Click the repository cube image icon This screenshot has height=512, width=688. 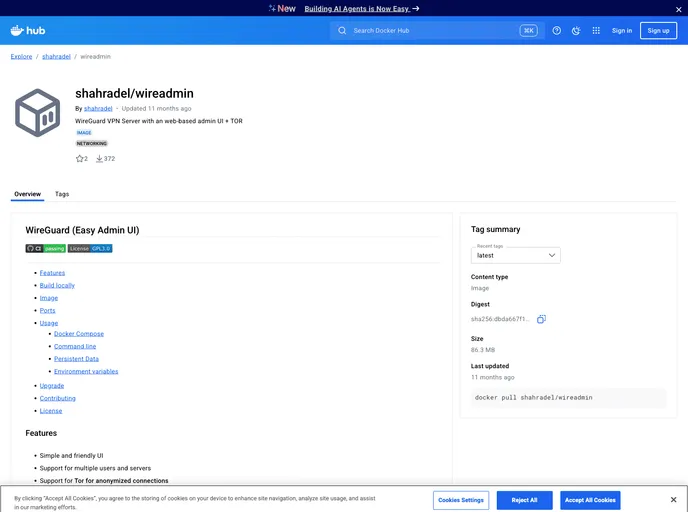[37, 113]
